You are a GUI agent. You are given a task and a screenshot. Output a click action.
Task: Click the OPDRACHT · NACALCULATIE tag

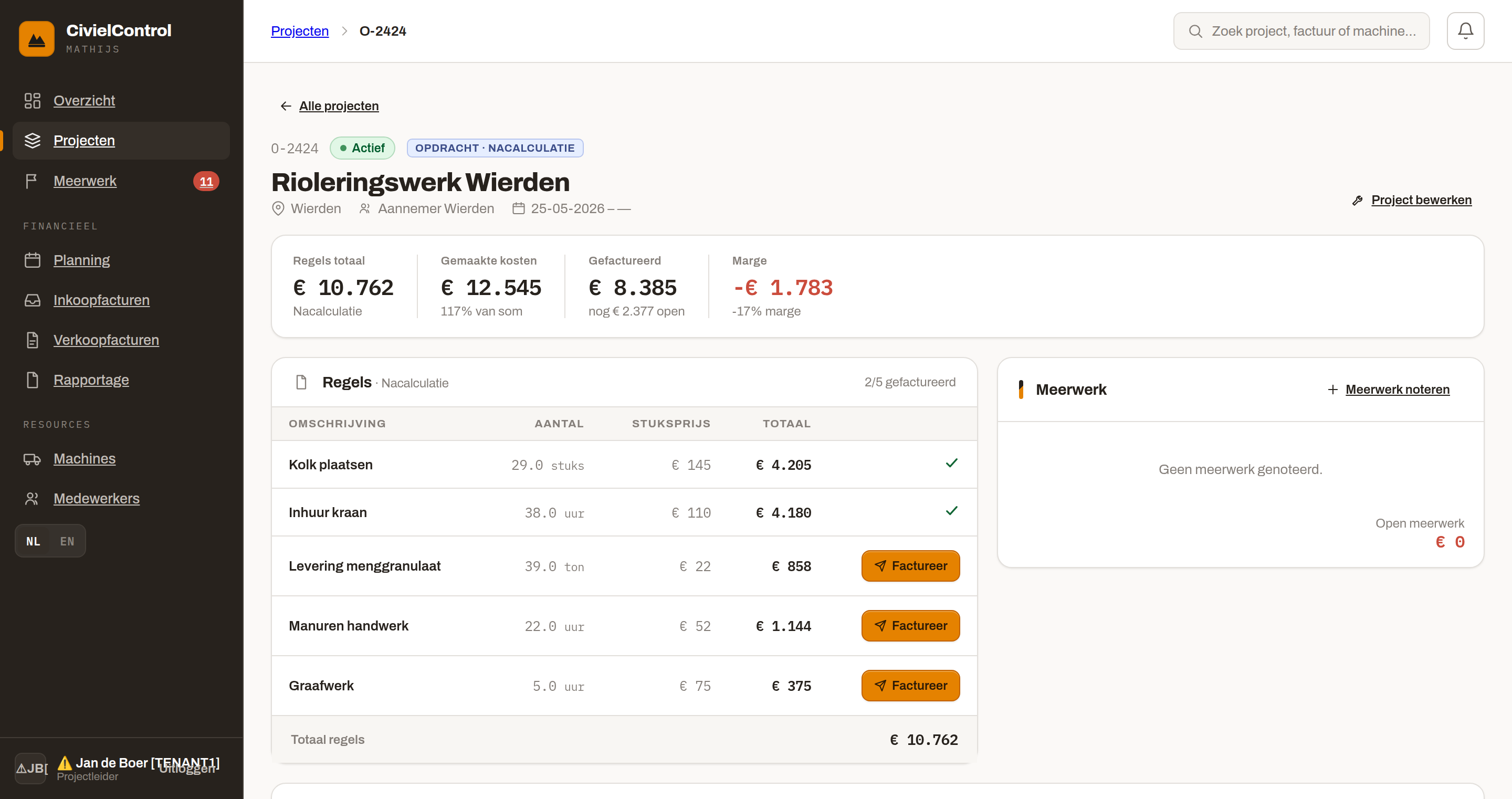495,148
